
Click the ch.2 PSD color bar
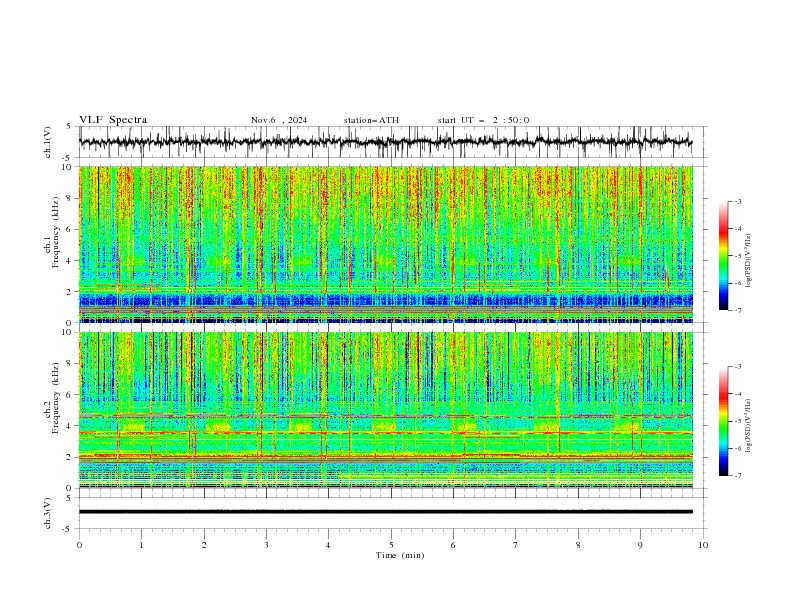click(723, 421)
